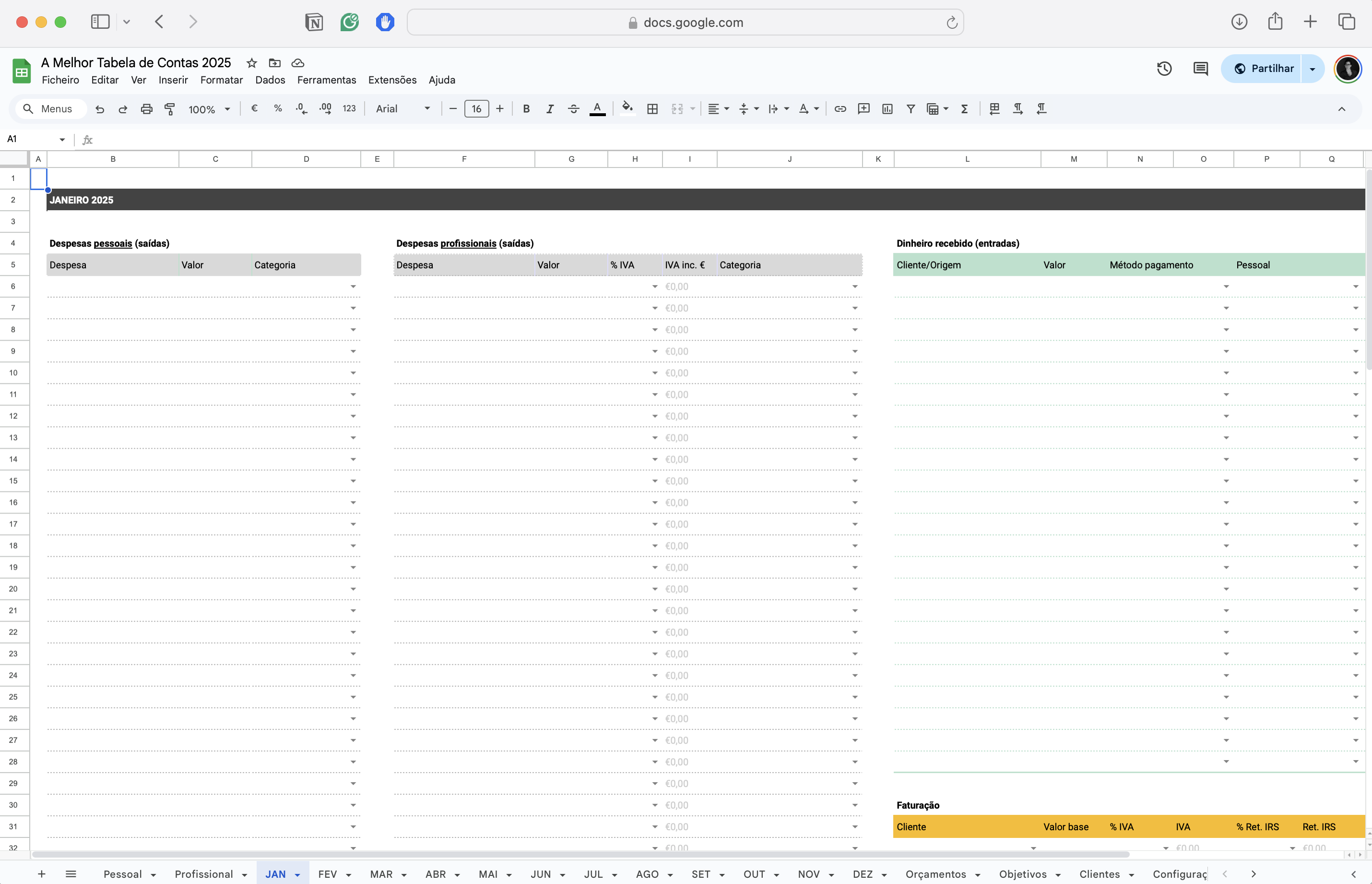Insert a link with toolbar icon
Viewport: 1372px width, 884px height.
point(840,109)
